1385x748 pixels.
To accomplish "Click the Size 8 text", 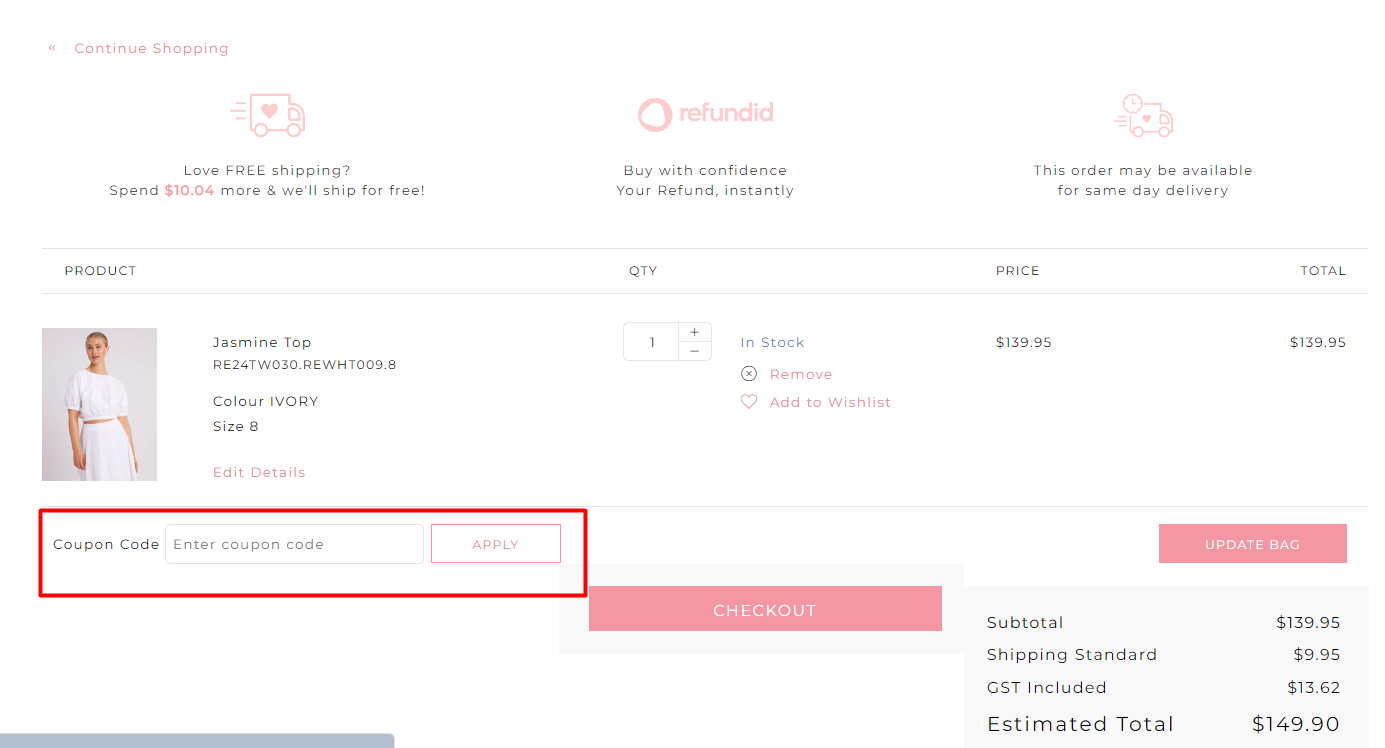I will [x=236, y=426].
